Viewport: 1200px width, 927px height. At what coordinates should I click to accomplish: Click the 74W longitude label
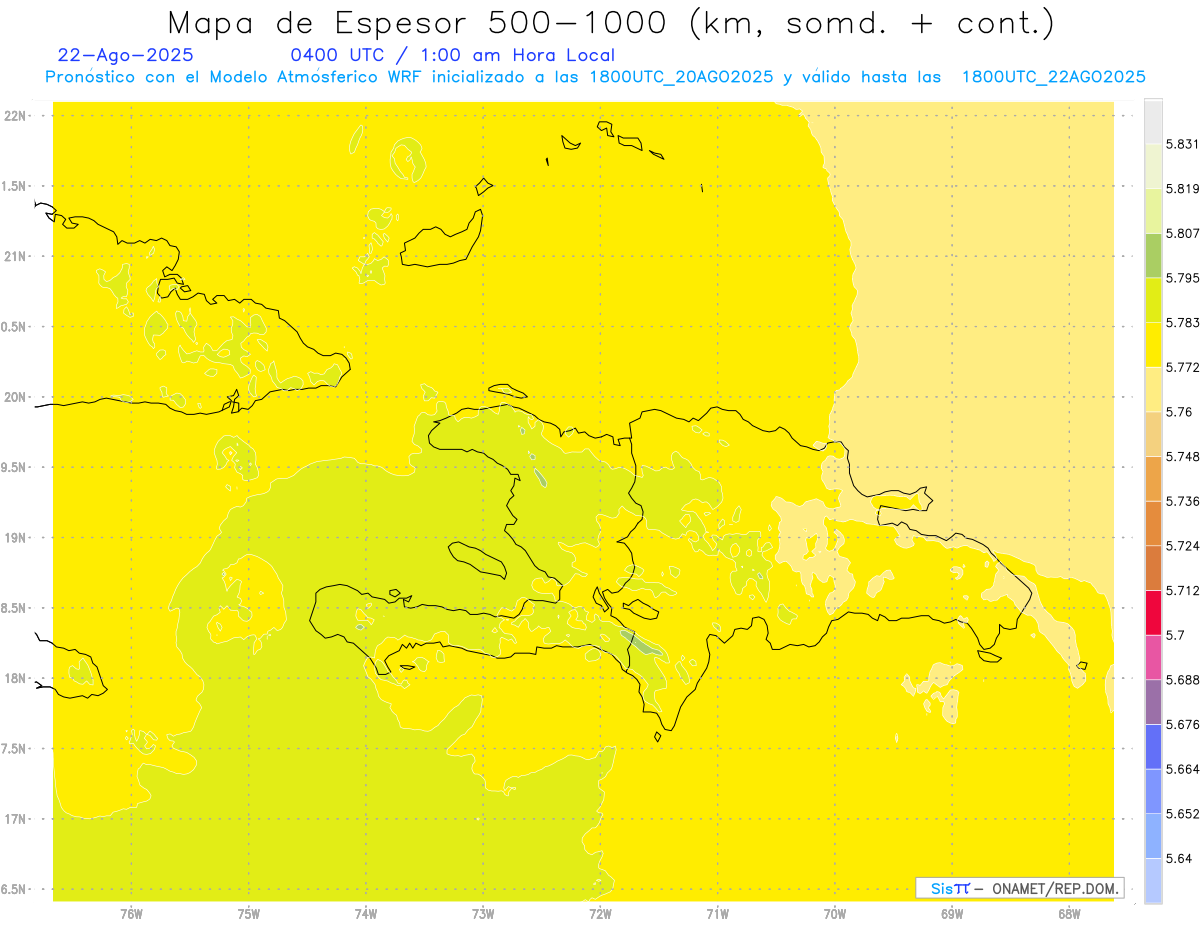(x=365, y=913)
